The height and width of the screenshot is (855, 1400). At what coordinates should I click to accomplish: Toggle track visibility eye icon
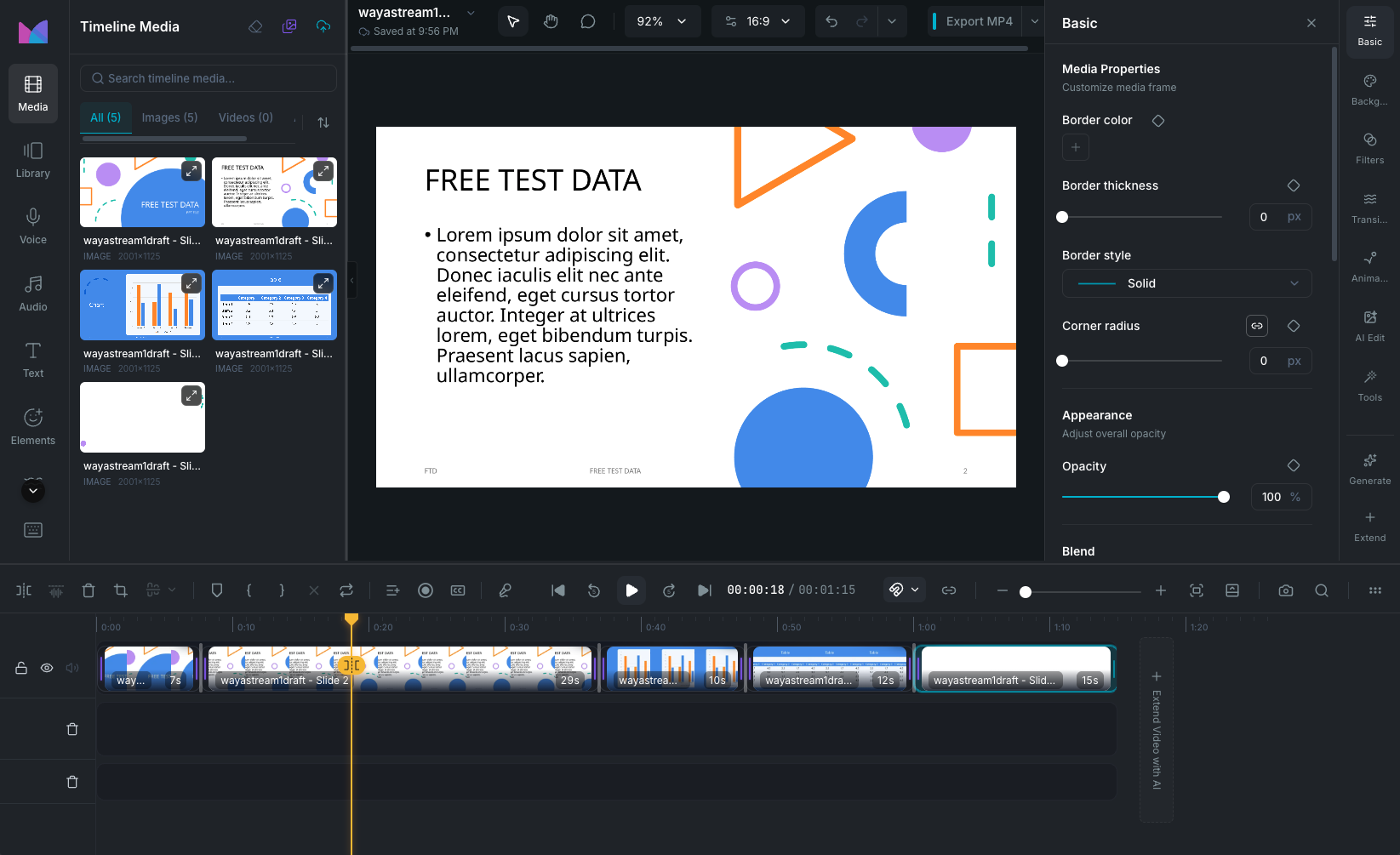(47, 668)
